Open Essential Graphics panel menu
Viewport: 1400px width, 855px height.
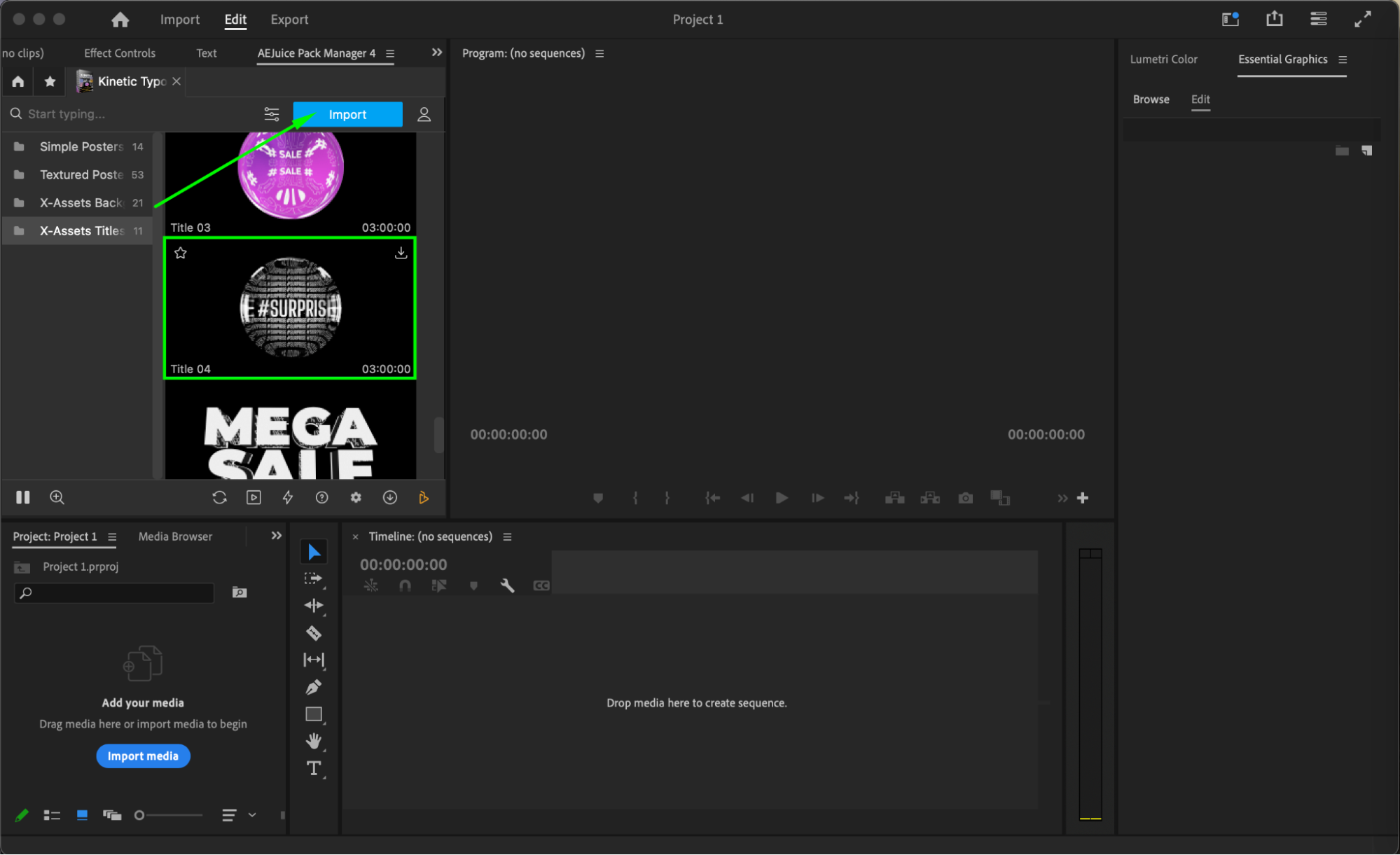pyautogui.click(x=1343, y=60)
